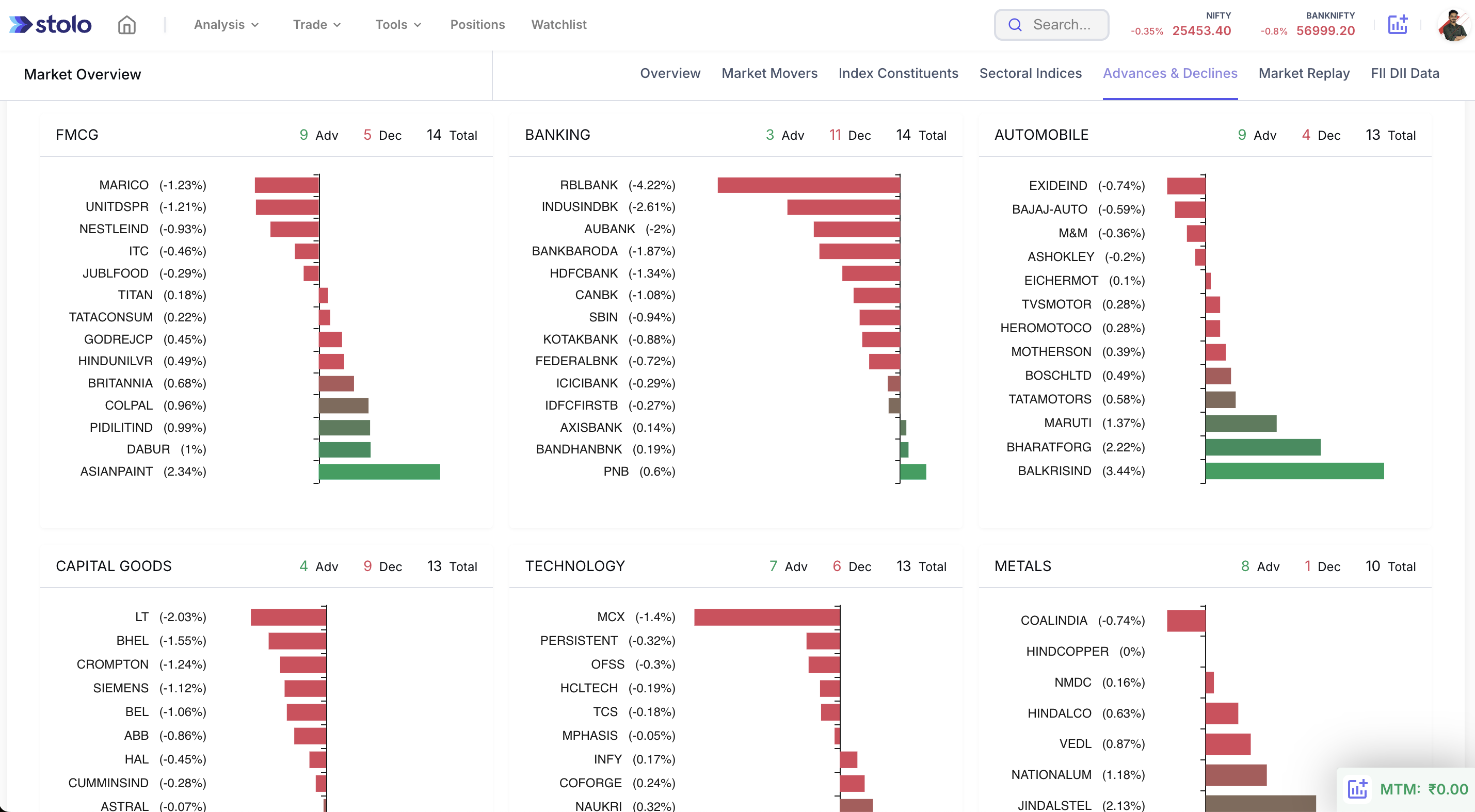Switch to the Market Movers tab
Viewport: 1475px width, 812px height.
pyautogui.click(x=769, y=73)
